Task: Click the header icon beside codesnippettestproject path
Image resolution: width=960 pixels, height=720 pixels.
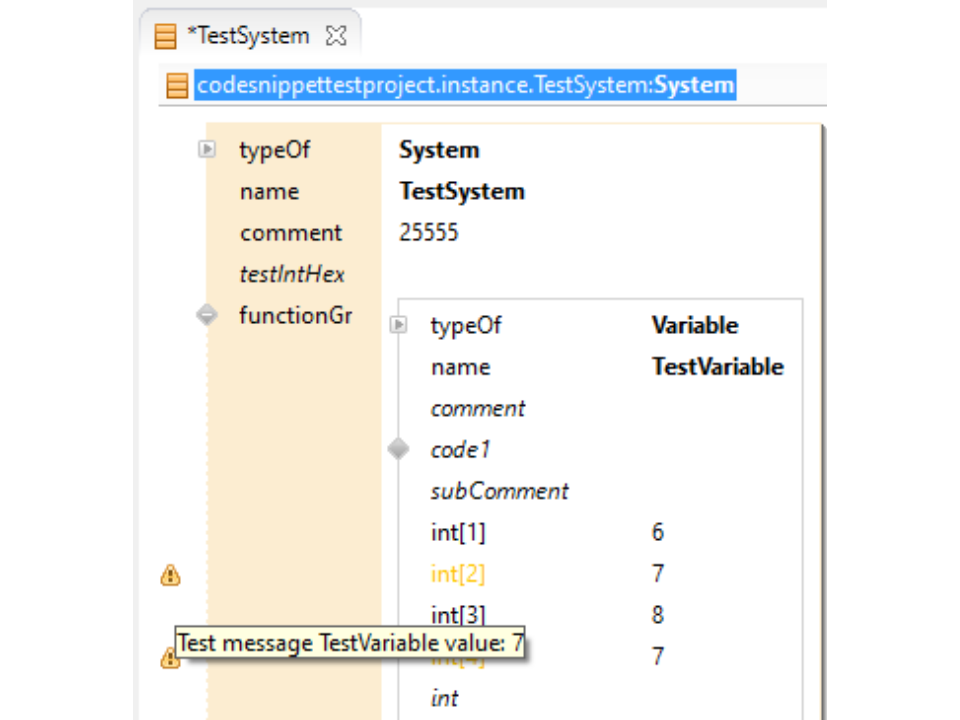Action: click(177, 86)
